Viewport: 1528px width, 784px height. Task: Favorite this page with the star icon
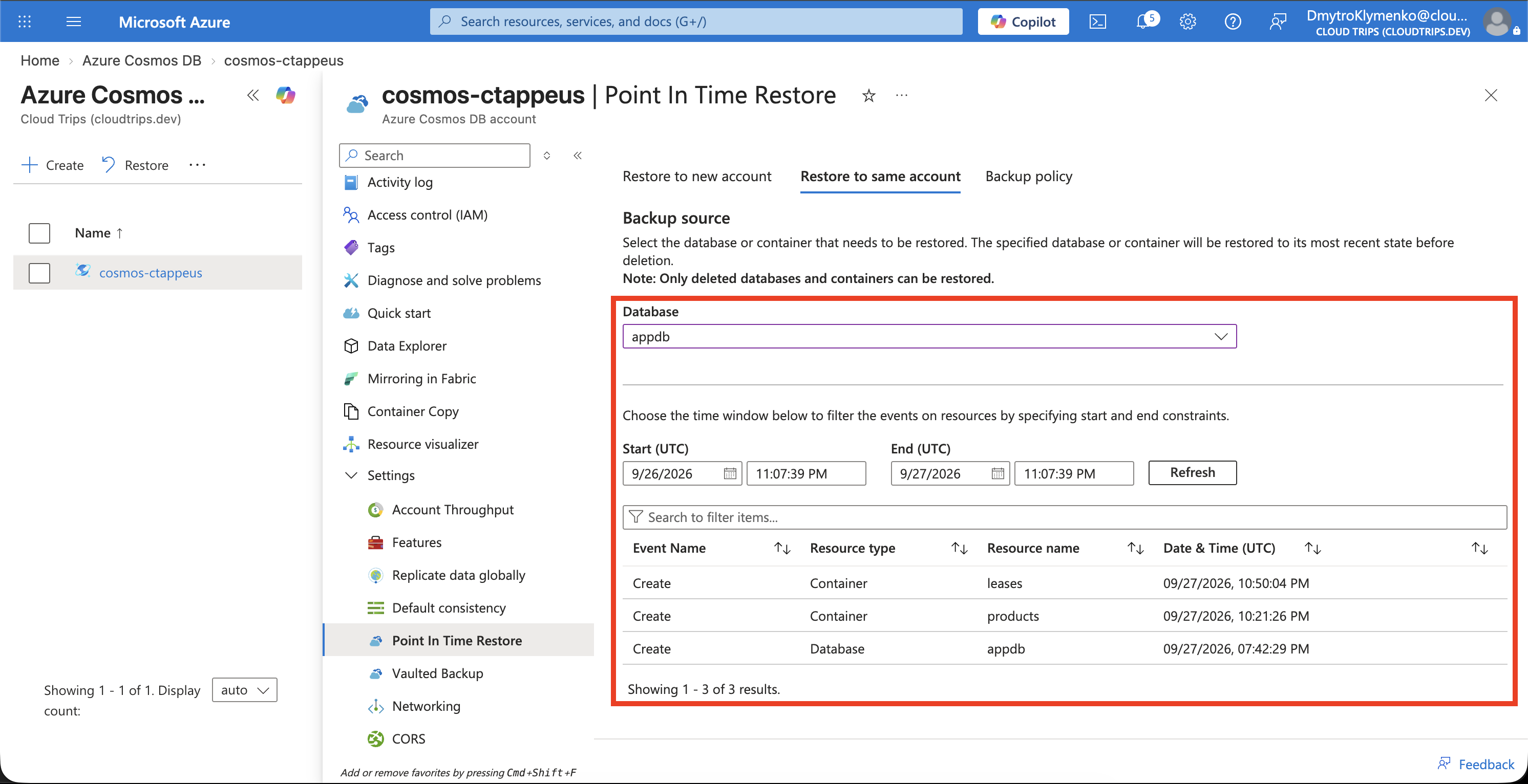coord(868,95)
